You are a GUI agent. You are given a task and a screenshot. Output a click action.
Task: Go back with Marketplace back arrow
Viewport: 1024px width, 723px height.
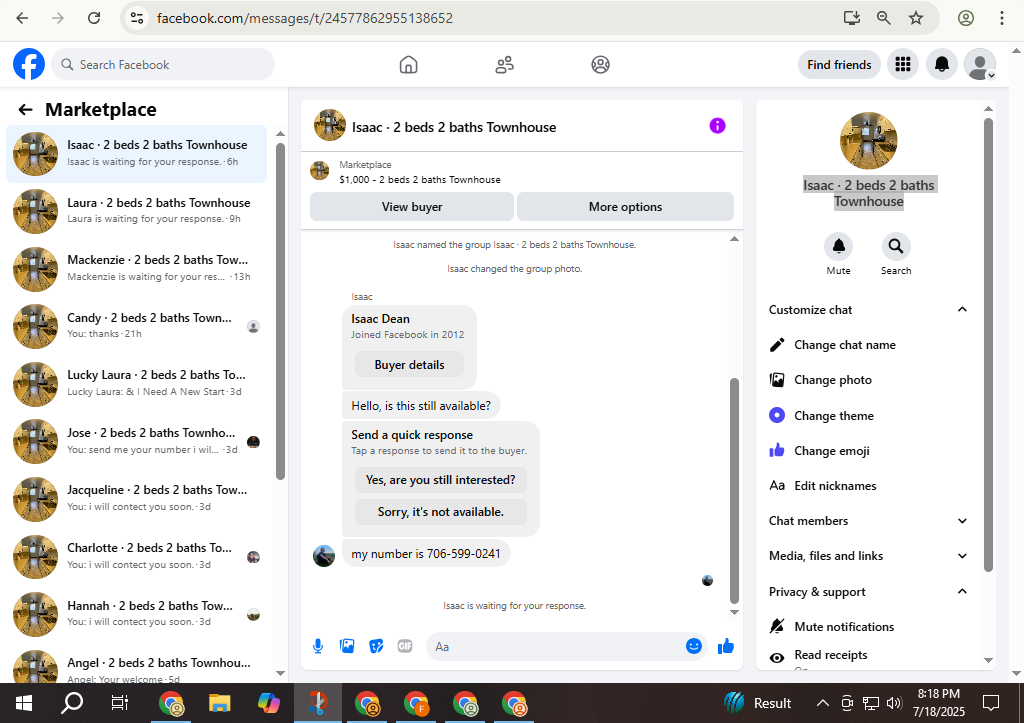point(25,110)
